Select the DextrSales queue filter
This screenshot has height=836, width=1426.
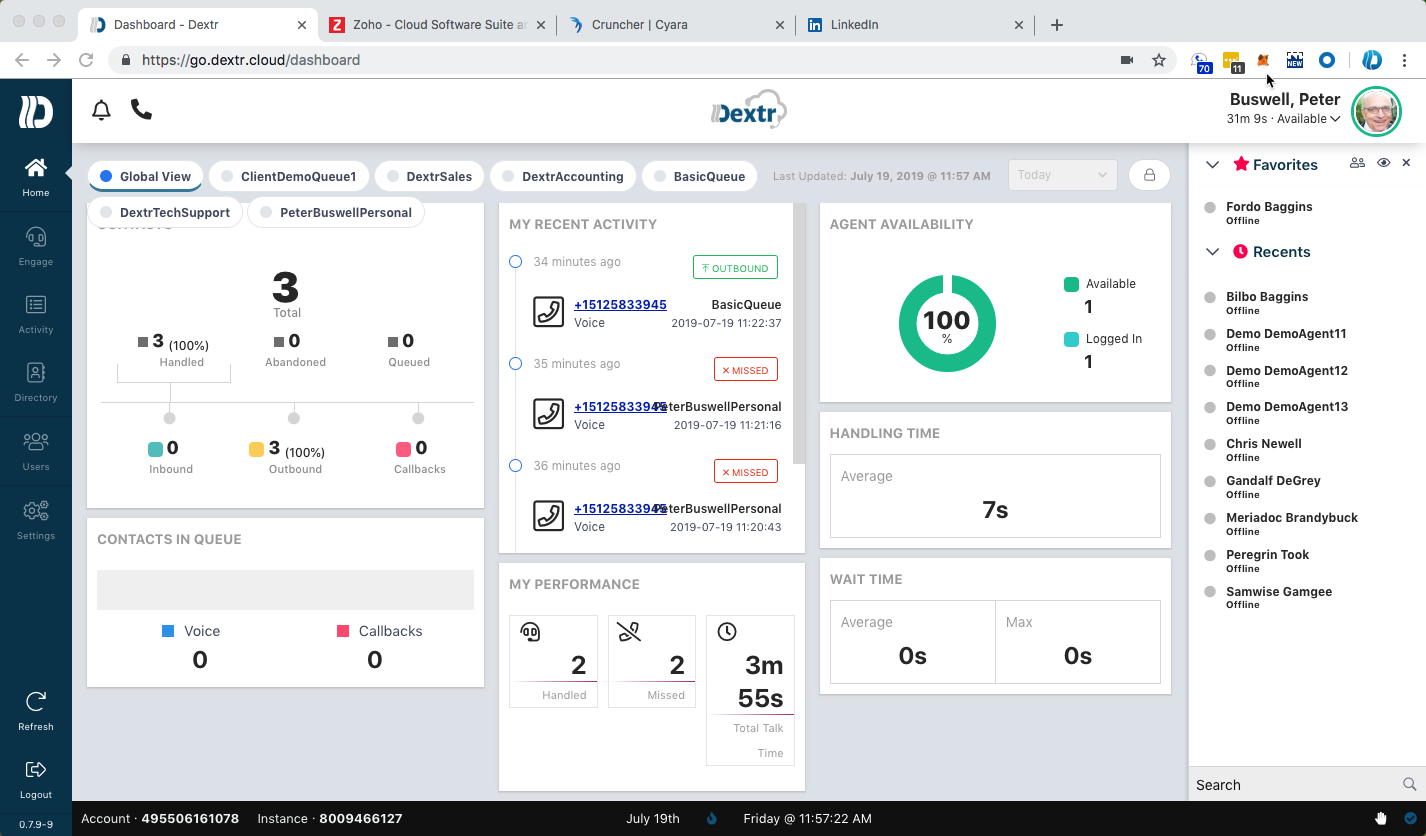(x=429, y=176)
